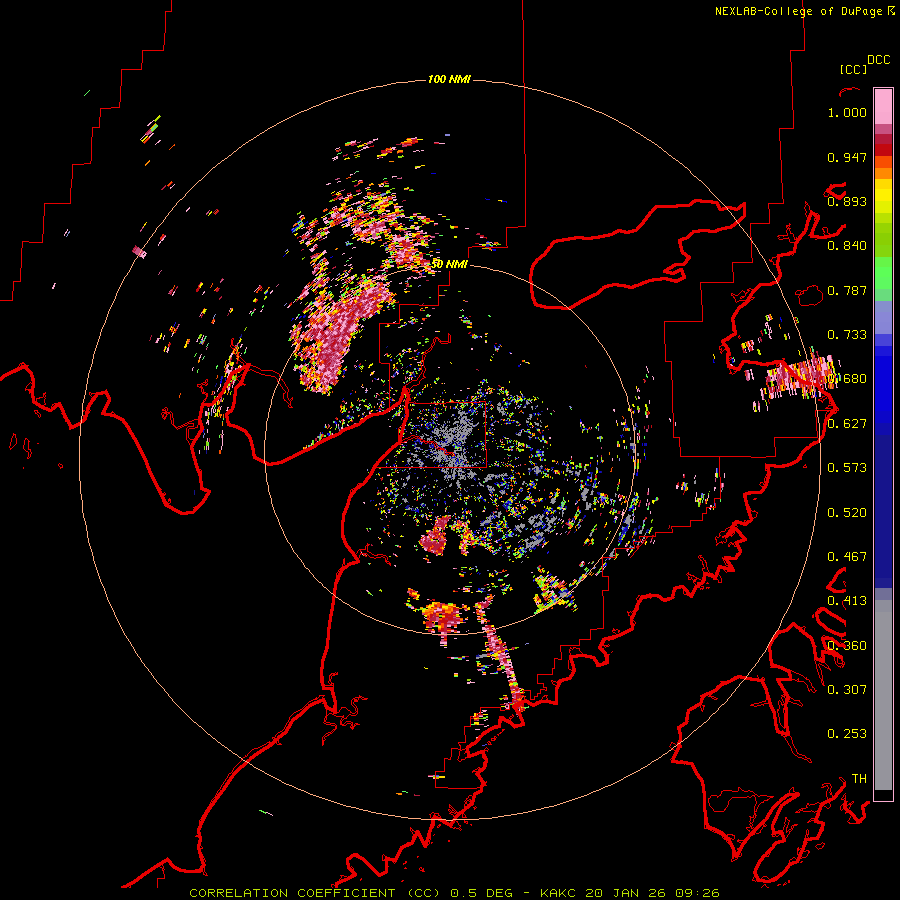The height and width of the screenshot is (900, 900).
Task: Select the 50 NMI range ring label
Action: [x=449, y=264]
